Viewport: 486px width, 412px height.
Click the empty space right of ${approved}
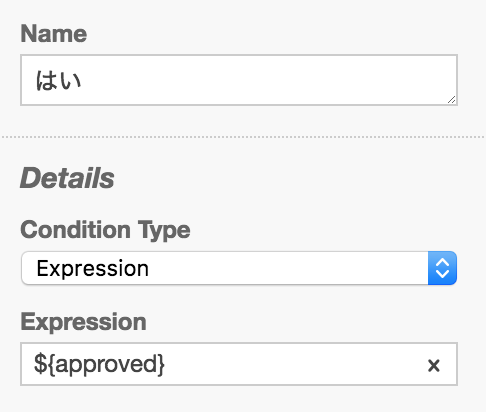pos(293,364)
